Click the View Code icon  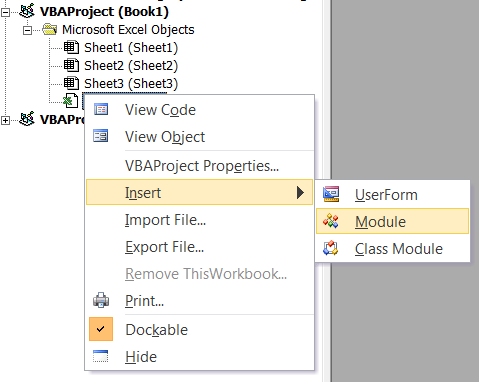(x=101, y=109)
